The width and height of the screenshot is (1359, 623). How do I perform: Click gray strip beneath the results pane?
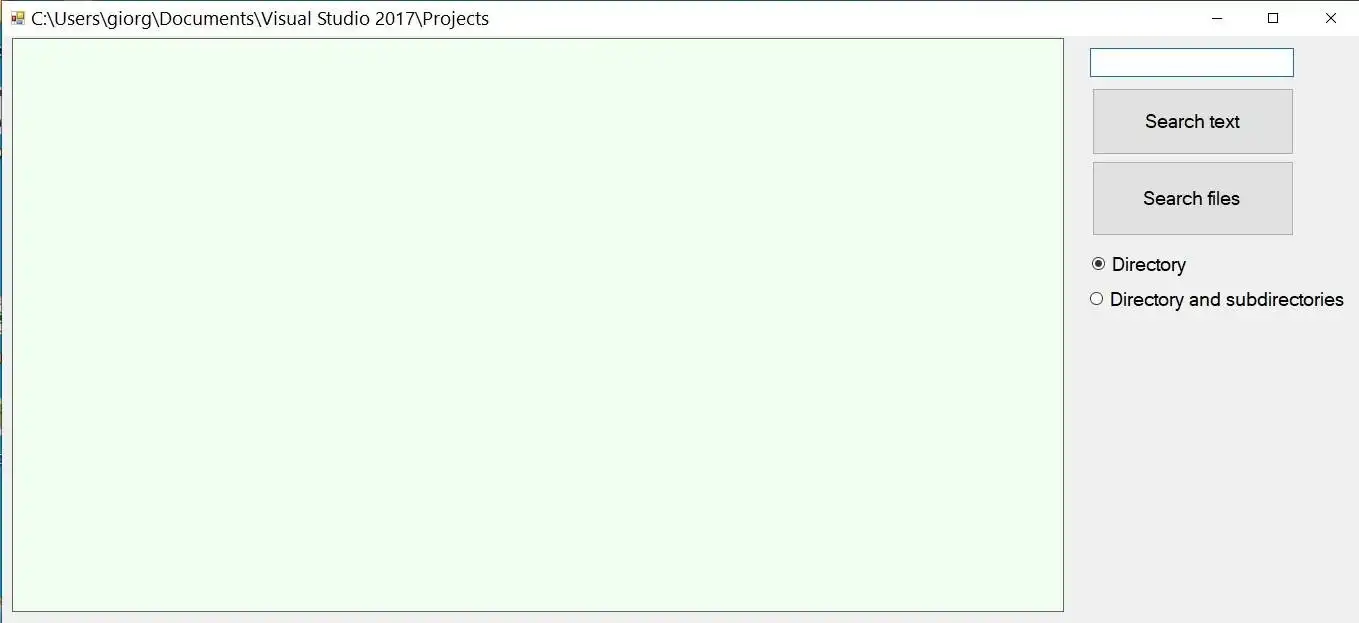click(x=538, y=617)
